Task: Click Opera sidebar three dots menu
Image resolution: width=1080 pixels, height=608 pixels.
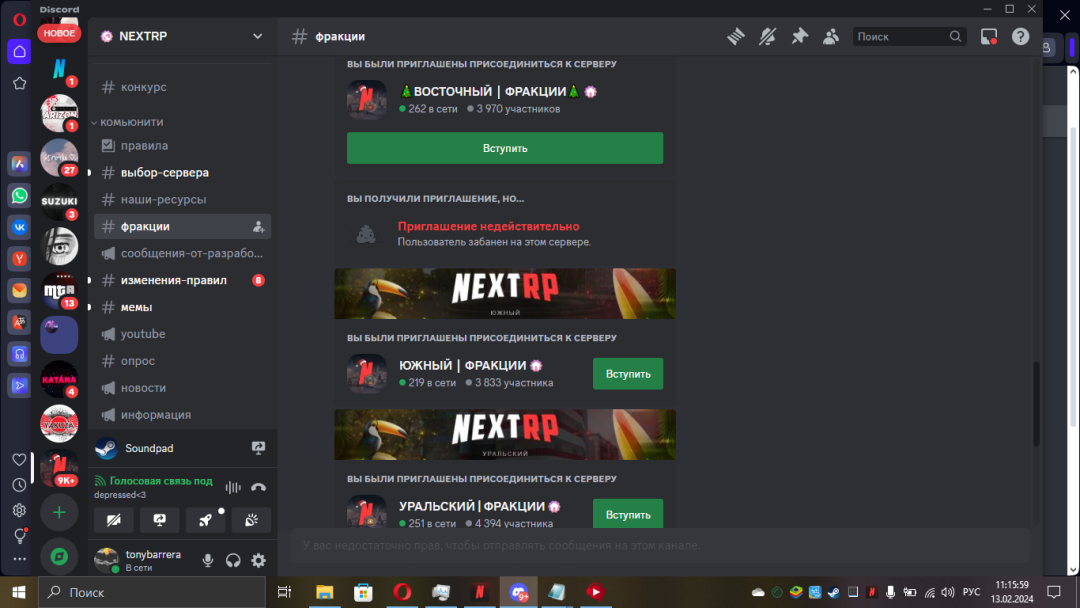Action: pos(19,559)
